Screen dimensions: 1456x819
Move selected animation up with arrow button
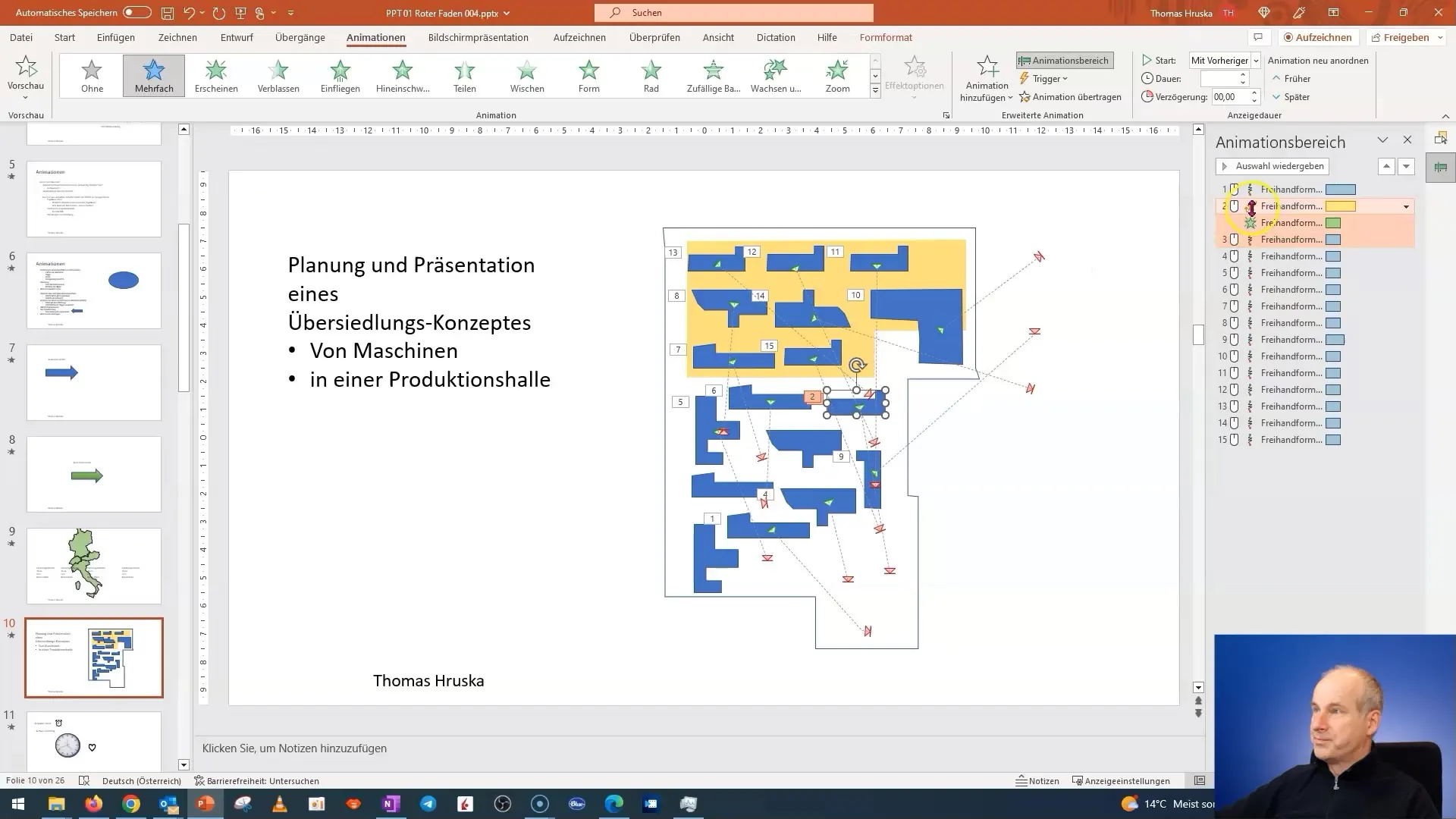1386,166
